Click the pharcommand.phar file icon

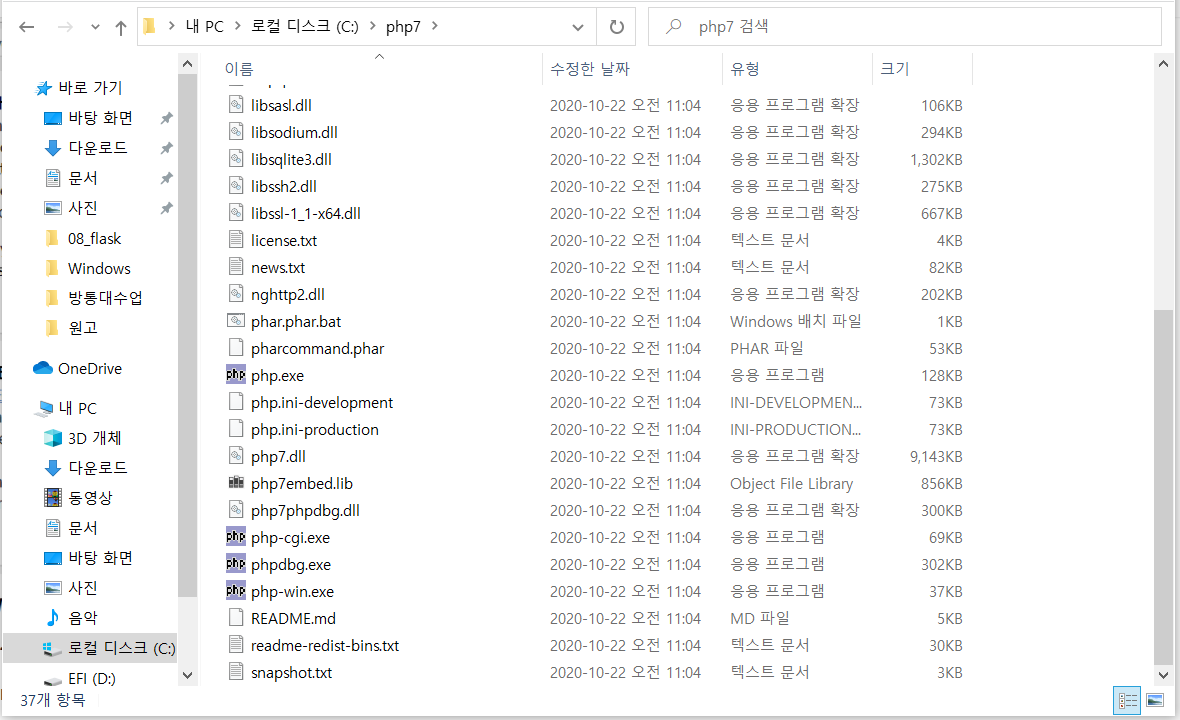236,348
